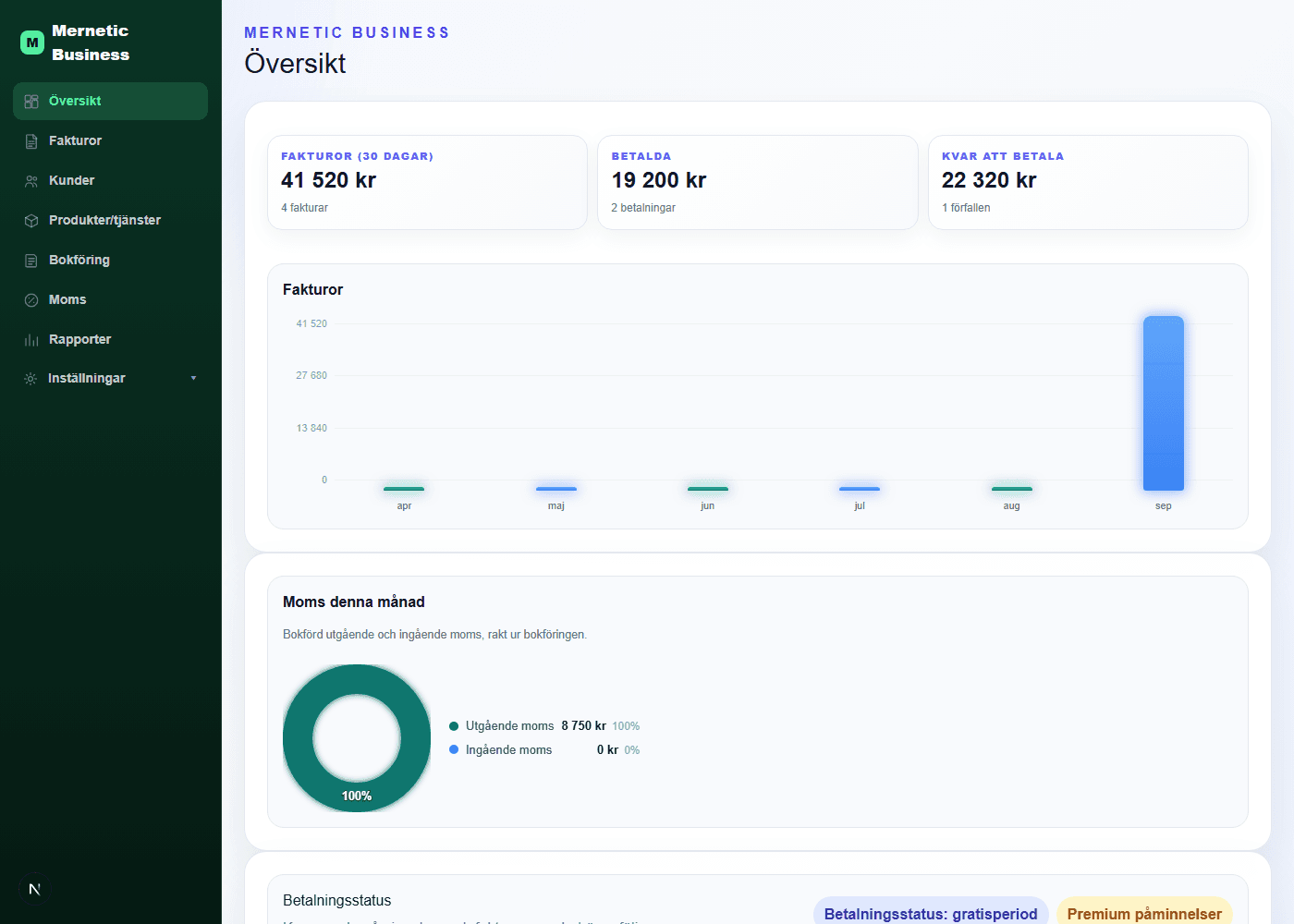1294x924 pixels.
Task: Click the green M logo icon
Action: [x=32, y=43]
